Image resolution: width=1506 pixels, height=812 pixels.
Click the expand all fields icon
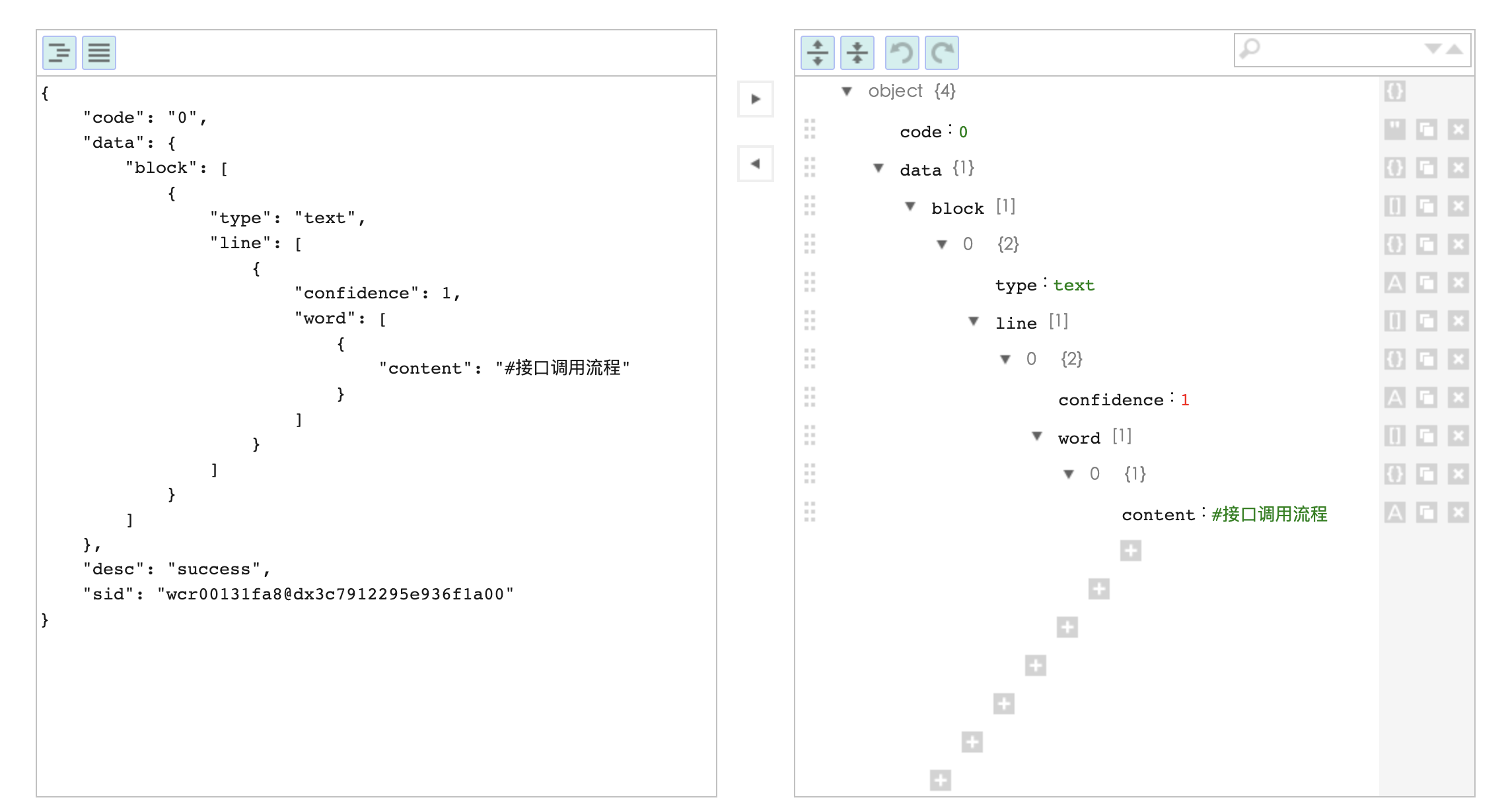818,53
